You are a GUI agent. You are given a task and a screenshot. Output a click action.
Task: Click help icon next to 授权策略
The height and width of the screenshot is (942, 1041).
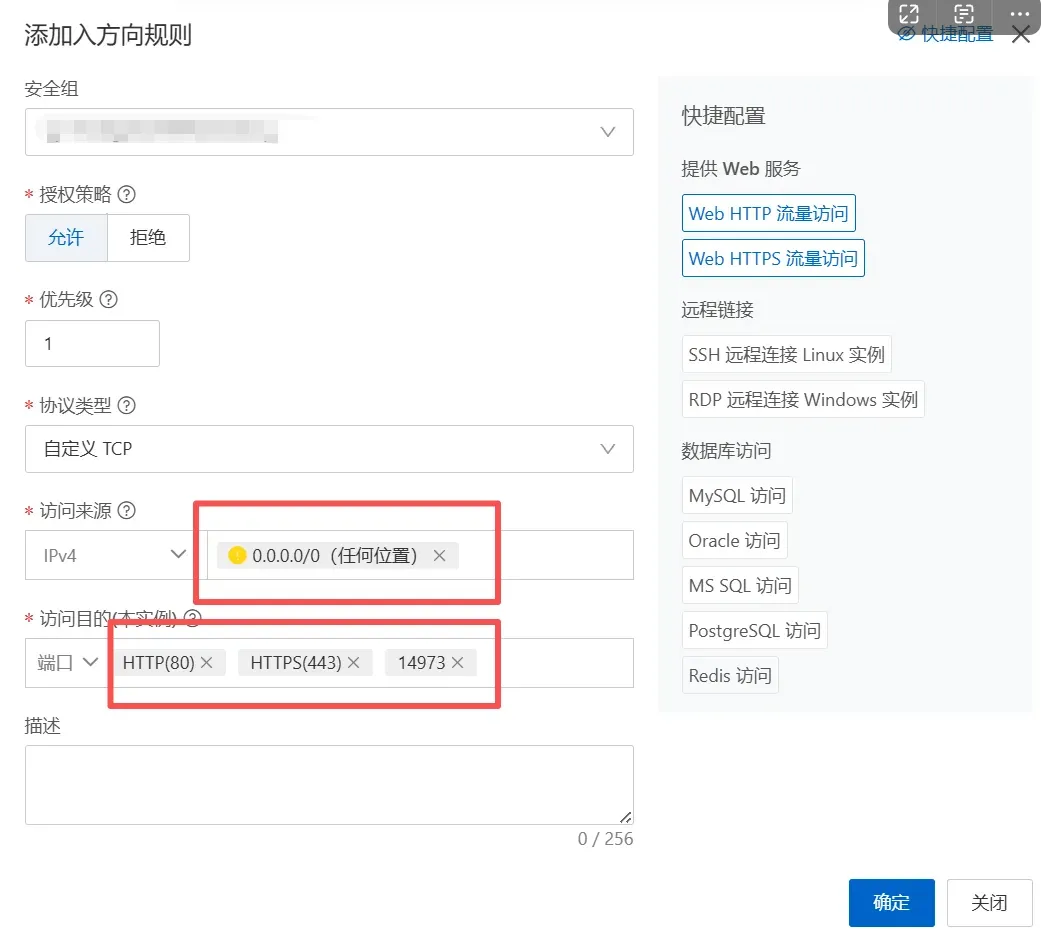(x=126, y=195)
